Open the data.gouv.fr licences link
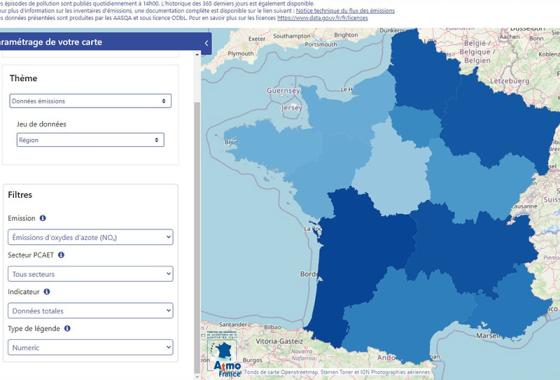 point(322,18)
